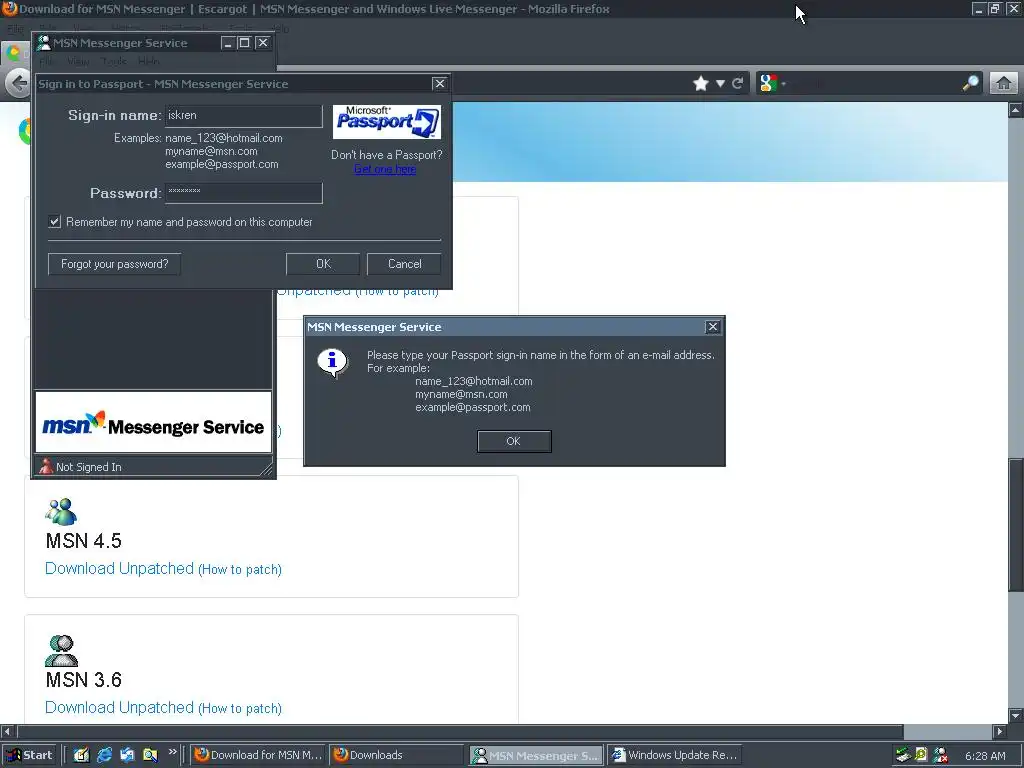Image resolution: width=1024 pixels, height=768 pixels.
Task: Click the fourth Quick Launch search icon
Action: pyautogui.click(x=150, y=755)
